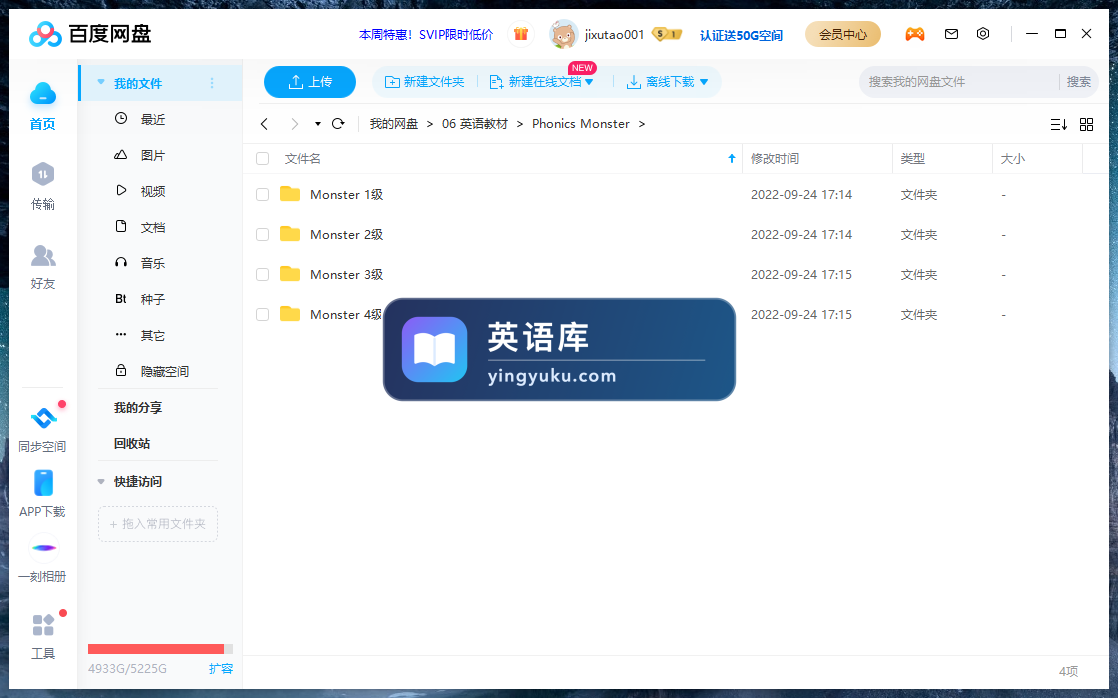Open APP下载 in sidebar
This screenshot has height=698, width=1118.
pyautogui.click(x=43, y=493)
